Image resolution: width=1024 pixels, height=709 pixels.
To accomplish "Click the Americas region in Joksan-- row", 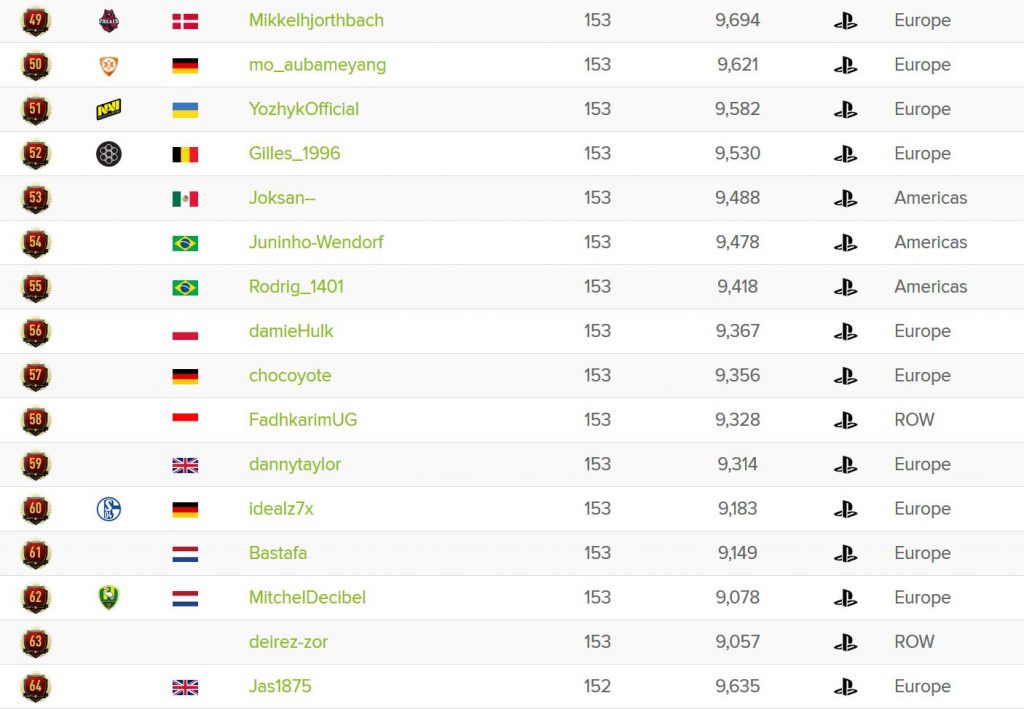I will click(930, 198).
